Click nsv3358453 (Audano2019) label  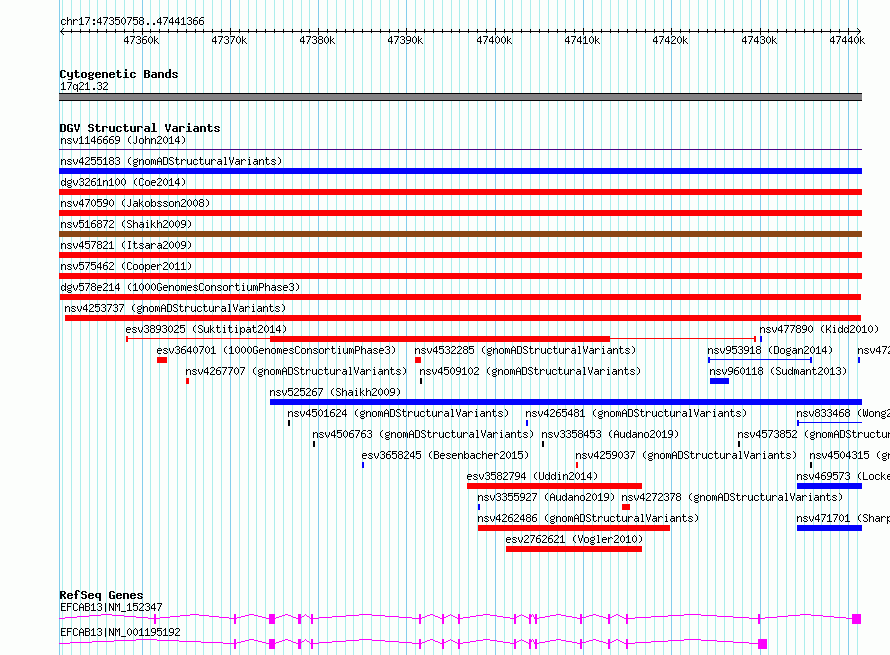(x=610, y=434)
